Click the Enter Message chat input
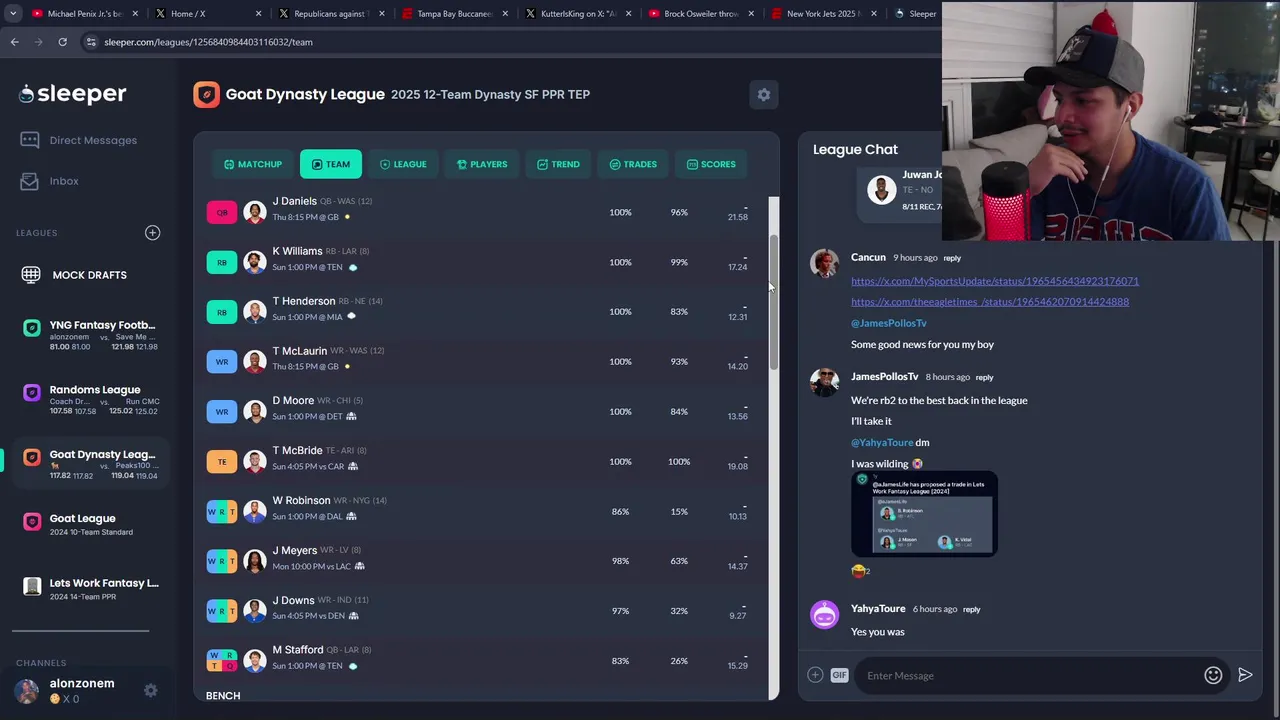Image resolution: width=1280 pixels, height=720 pixels. tap(1030, 676)
